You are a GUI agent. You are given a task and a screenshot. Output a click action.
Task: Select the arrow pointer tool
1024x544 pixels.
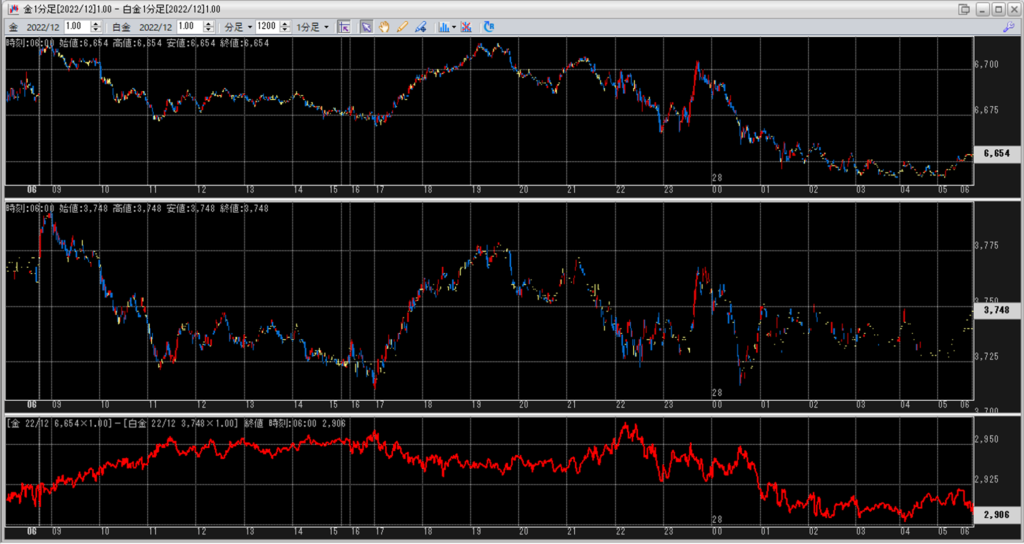click(x=366, y=26)
